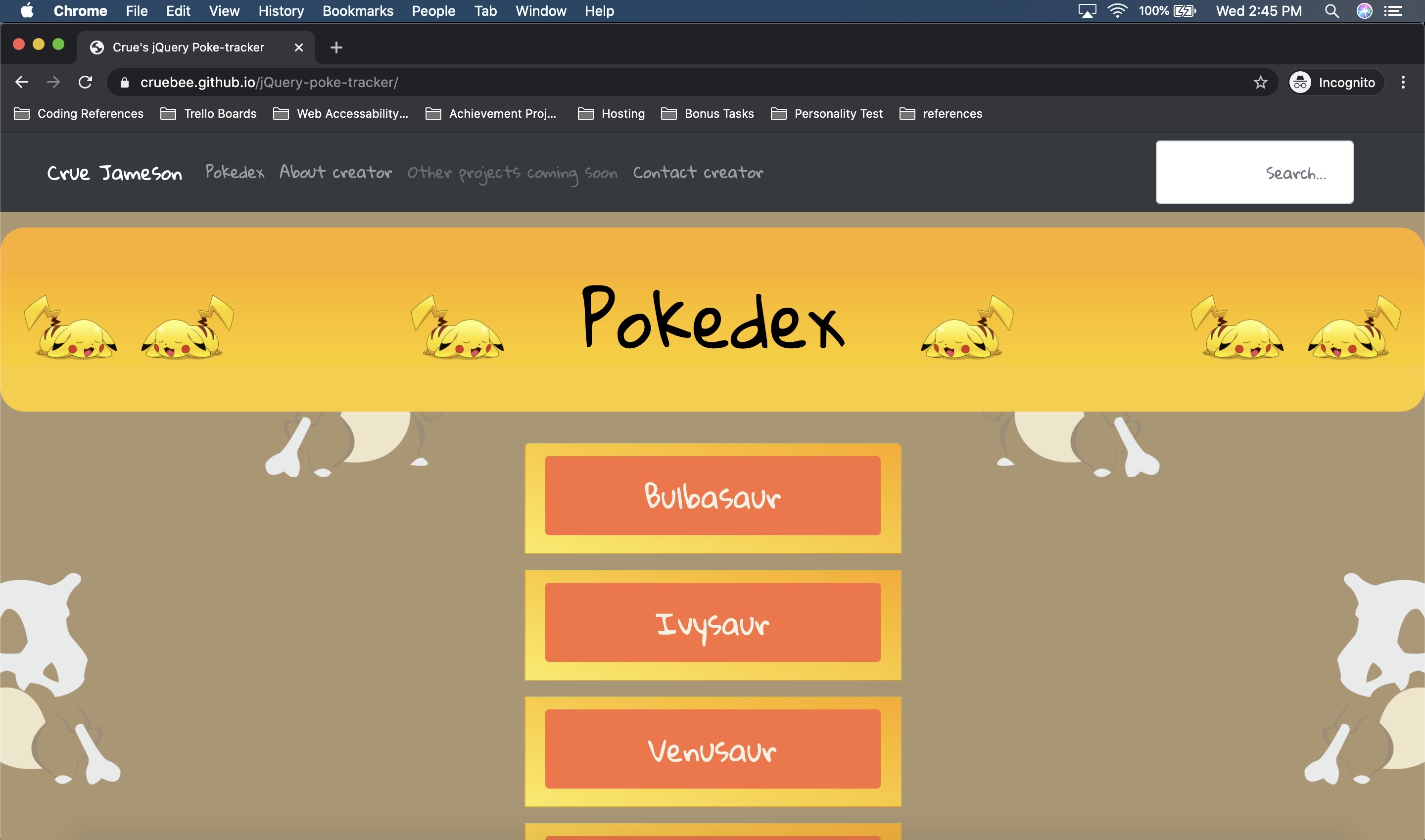Open the About creator nav link
1425x840 pixels.
tap(336, 172)
